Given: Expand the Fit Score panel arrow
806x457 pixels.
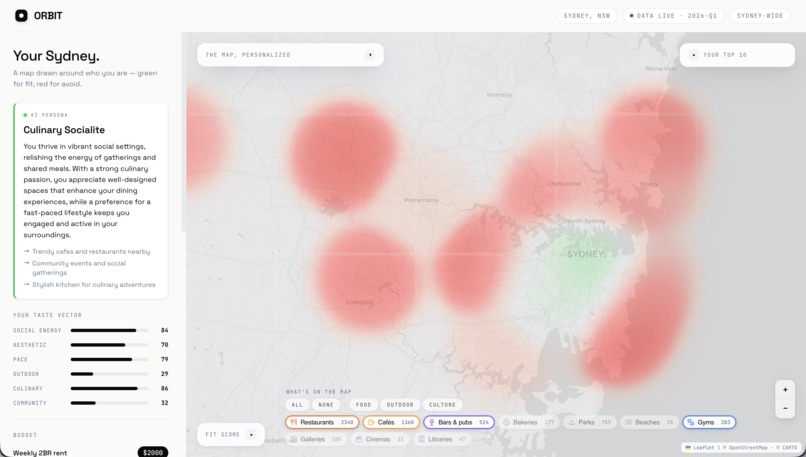Looking at the screenshot, I should point(251,434).
